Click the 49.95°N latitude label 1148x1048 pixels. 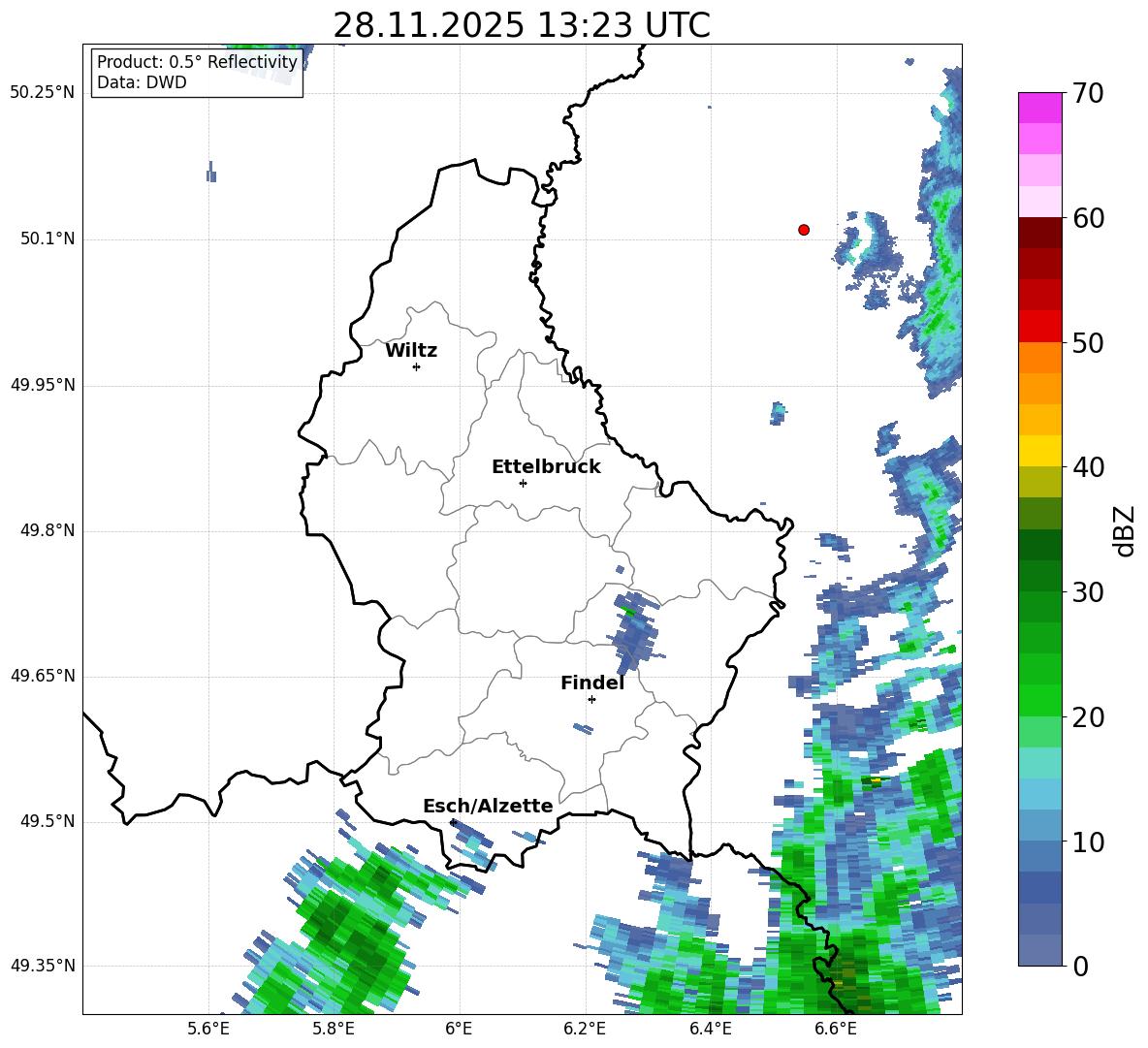42,384
